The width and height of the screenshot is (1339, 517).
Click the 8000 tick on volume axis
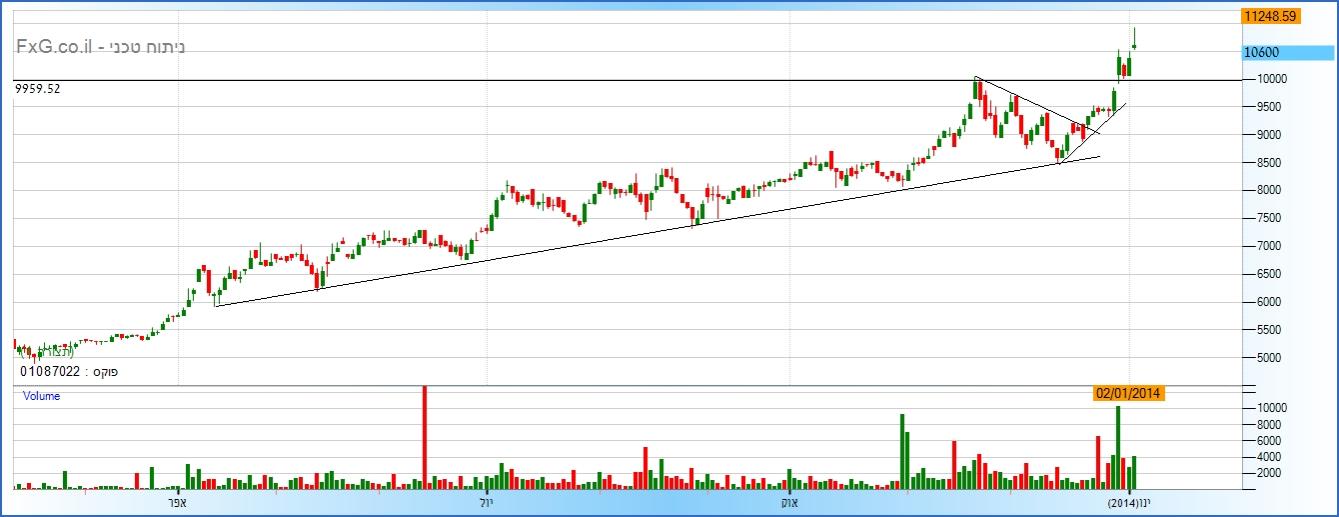tap(1255, 424)
